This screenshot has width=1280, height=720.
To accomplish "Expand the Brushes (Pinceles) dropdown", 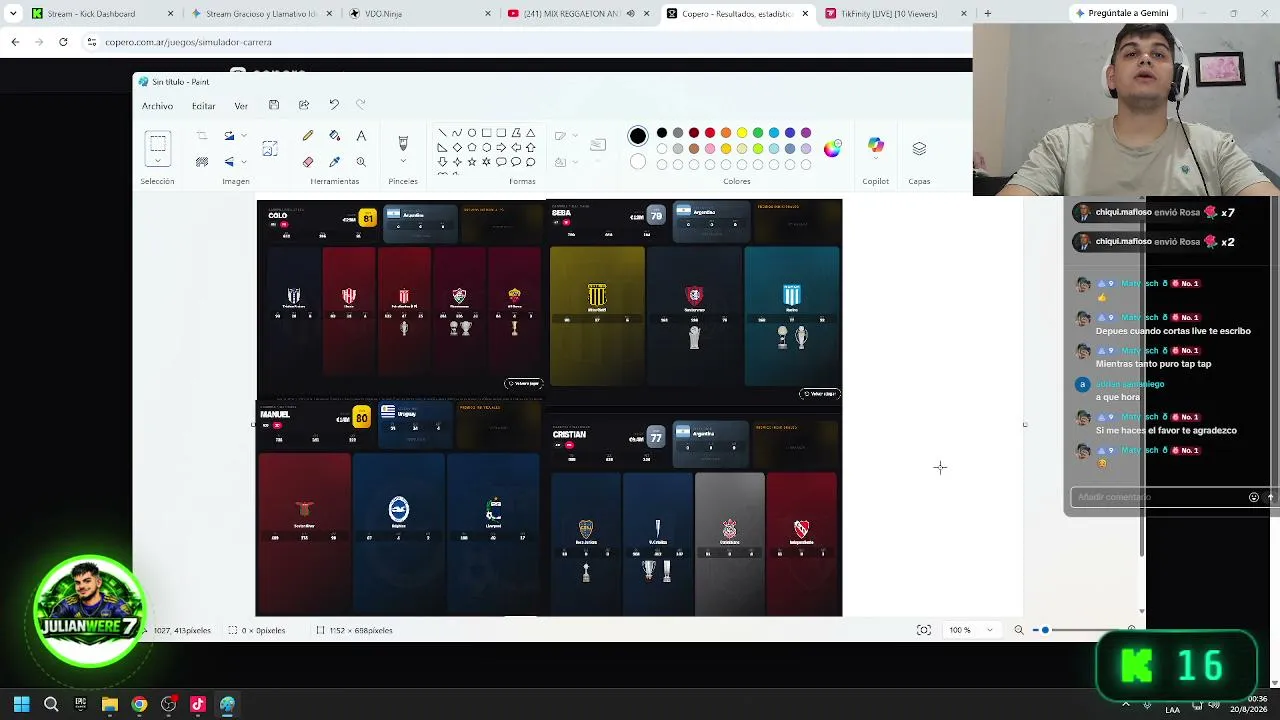I will [403, 162].
